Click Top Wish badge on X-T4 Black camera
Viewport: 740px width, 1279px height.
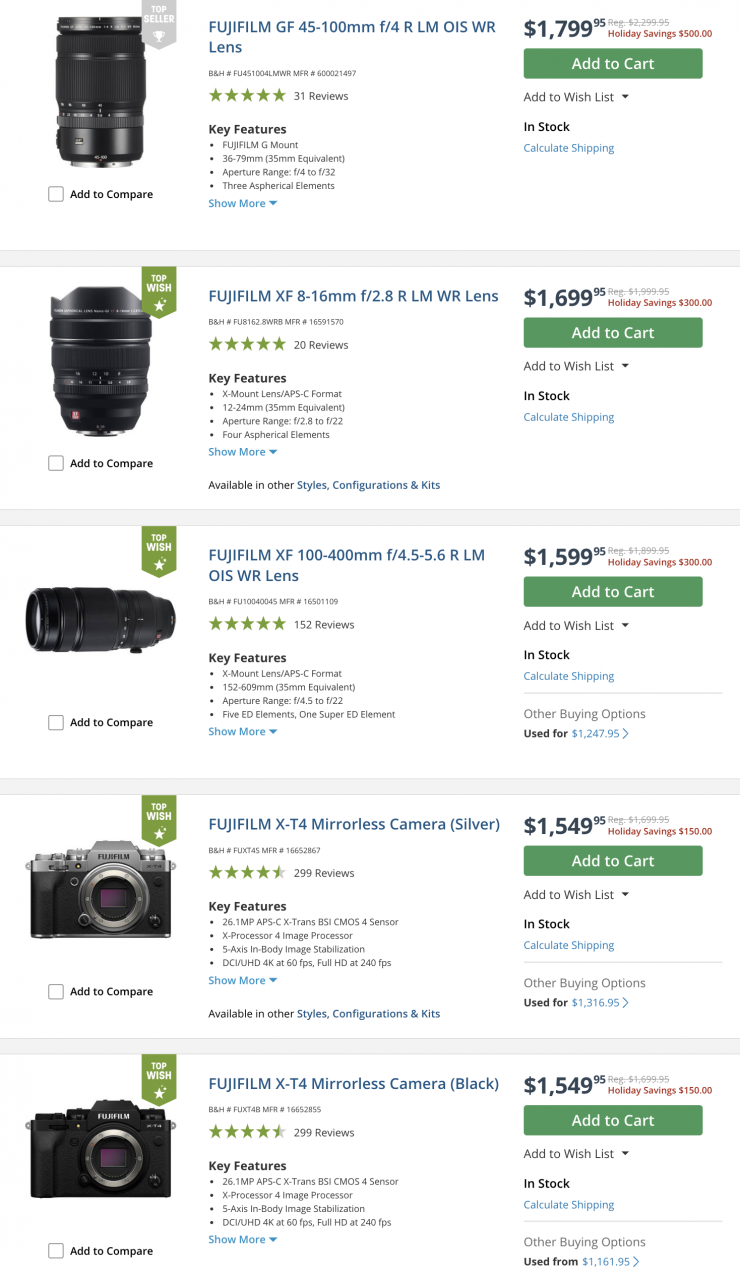(158, 1078)
